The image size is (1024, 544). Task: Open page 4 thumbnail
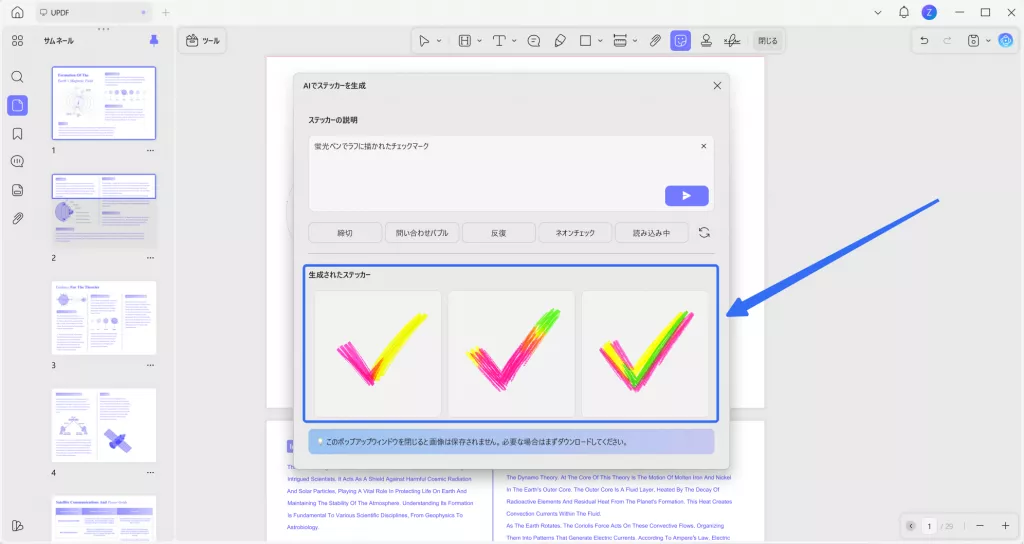[x=104, y=425]
